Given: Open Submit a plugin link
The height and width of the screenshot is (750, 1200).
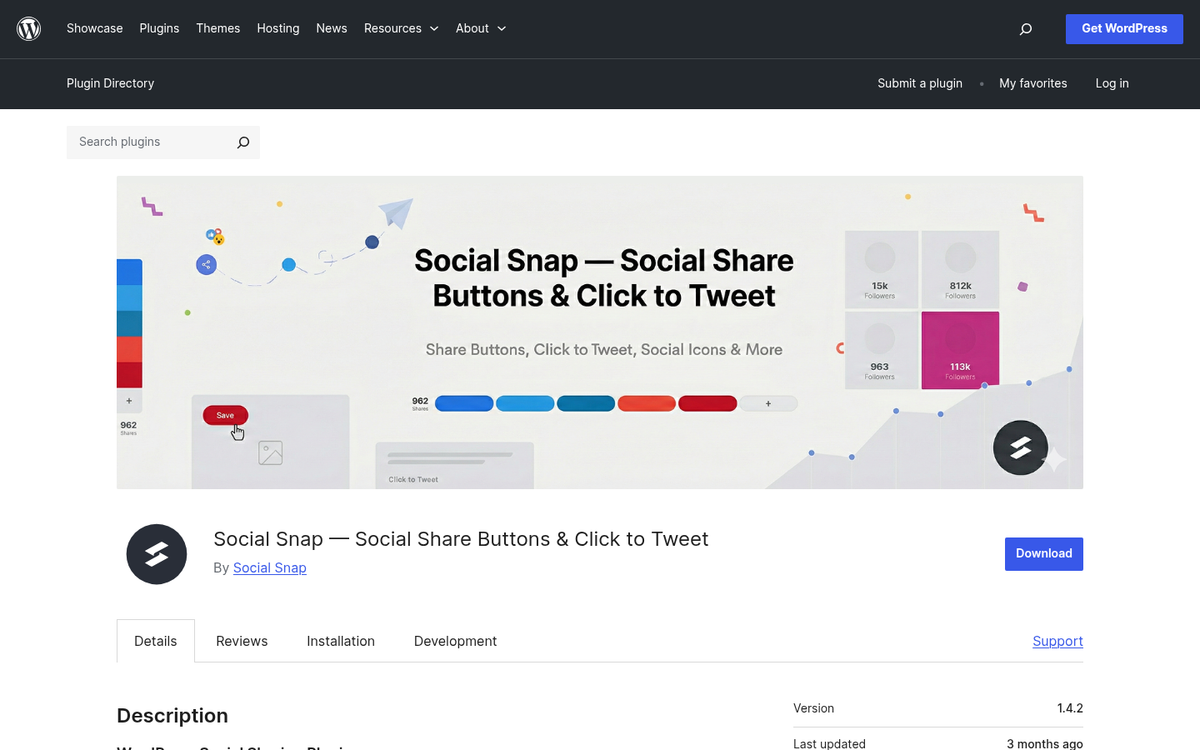Looking at the screenshot, I should (x=920, y=83).
